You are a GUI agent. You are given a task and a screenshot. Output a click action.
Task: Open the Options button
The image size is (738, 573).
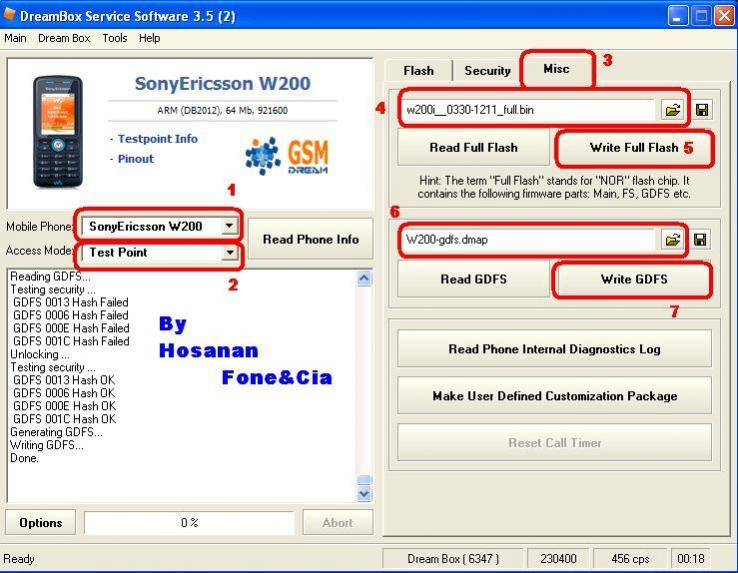40,523
